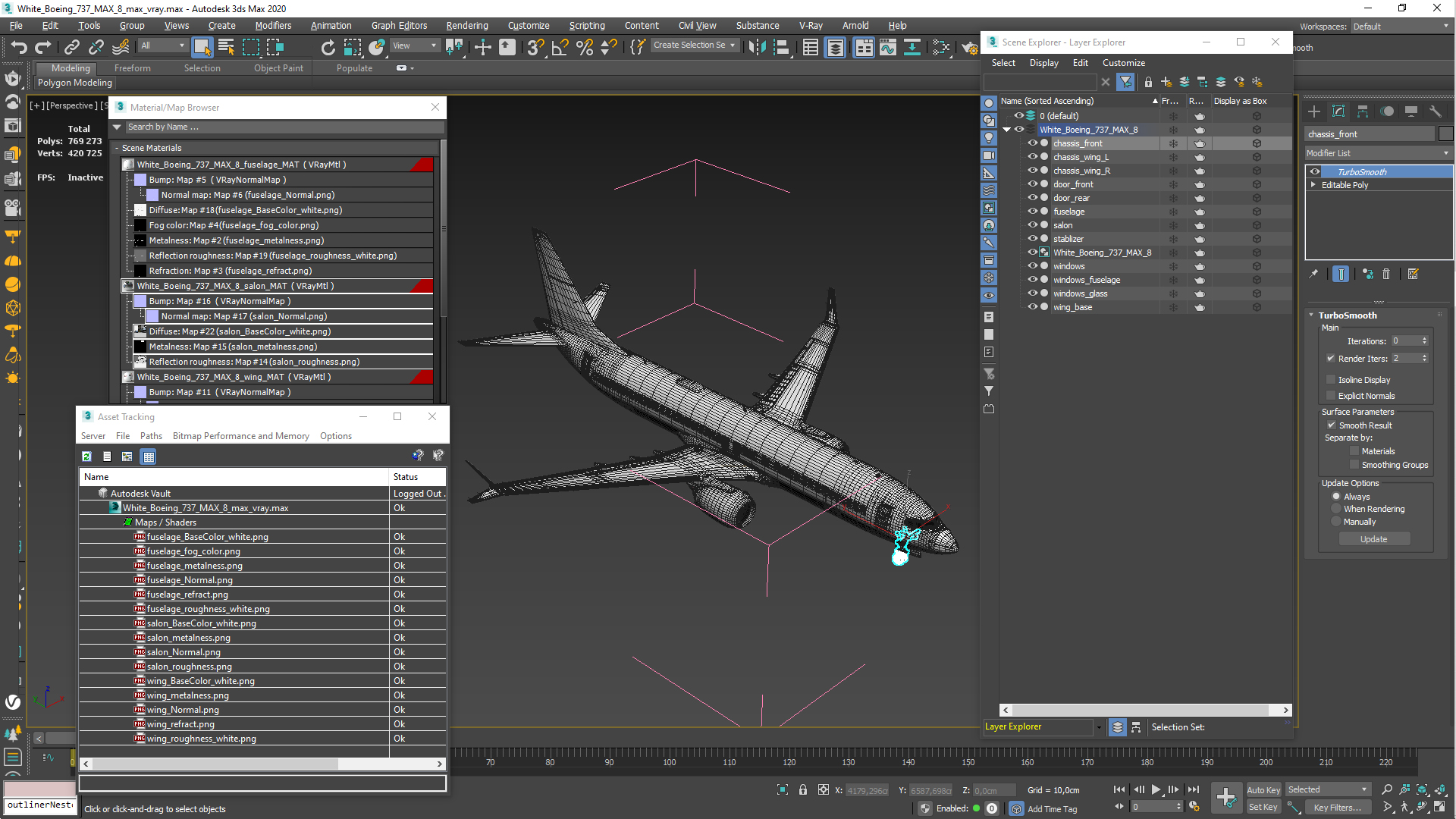Open Display menu in Scene Explorer
Viewport: 1456px width, 819px height.
click(x=1043, y=63)
